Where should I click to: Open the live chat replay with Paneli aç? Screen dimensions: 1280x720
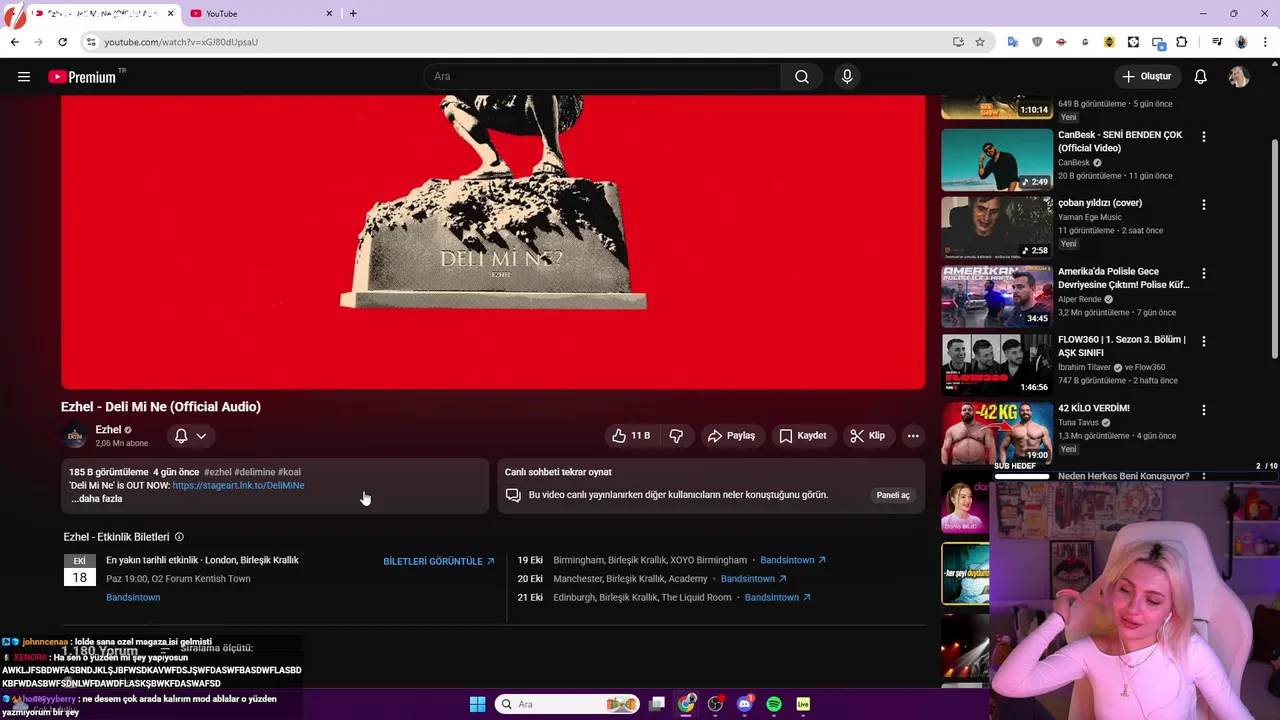893,495
